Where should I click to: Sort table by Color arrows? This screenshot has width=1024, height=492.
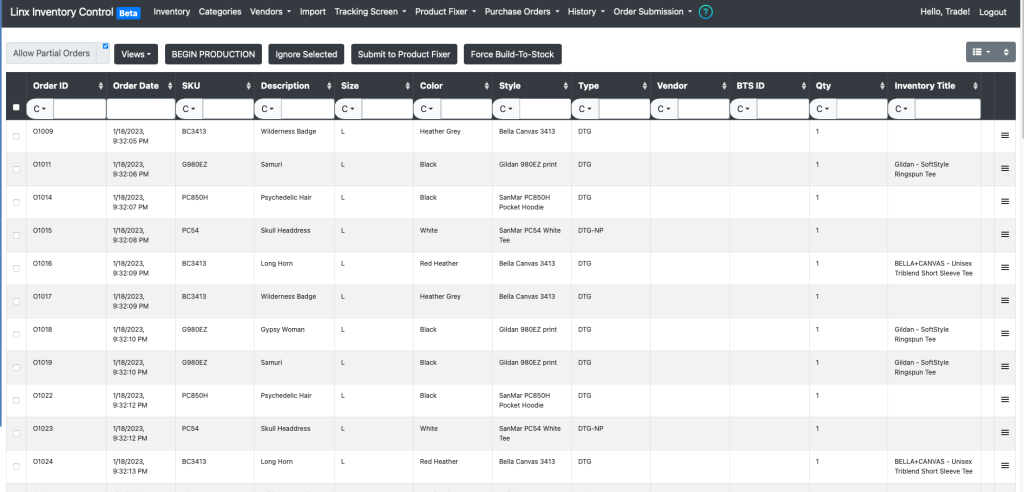click(485, 86)
